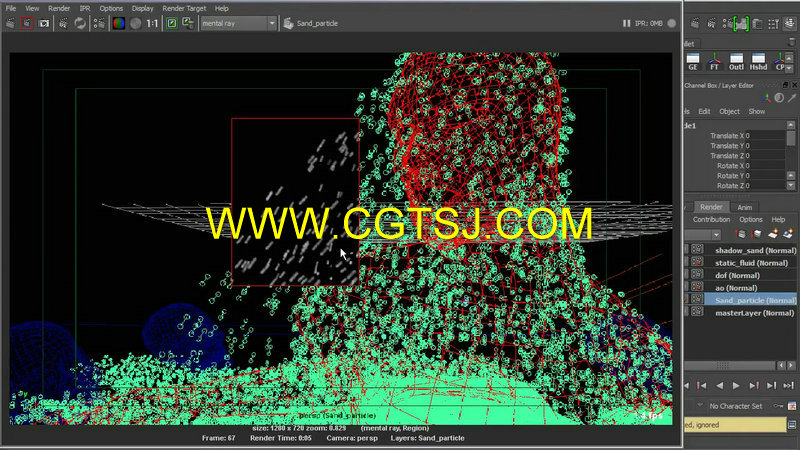Click the Hshd shelf button
800x450 pixels.
pos(758,61)
